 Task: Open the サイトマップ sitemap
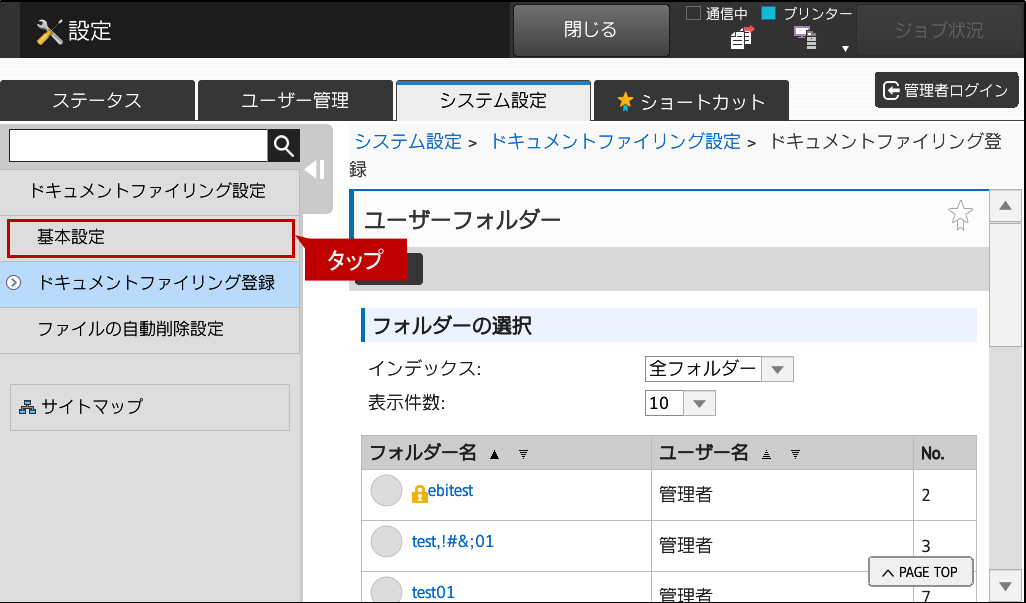tap(149, 407)
